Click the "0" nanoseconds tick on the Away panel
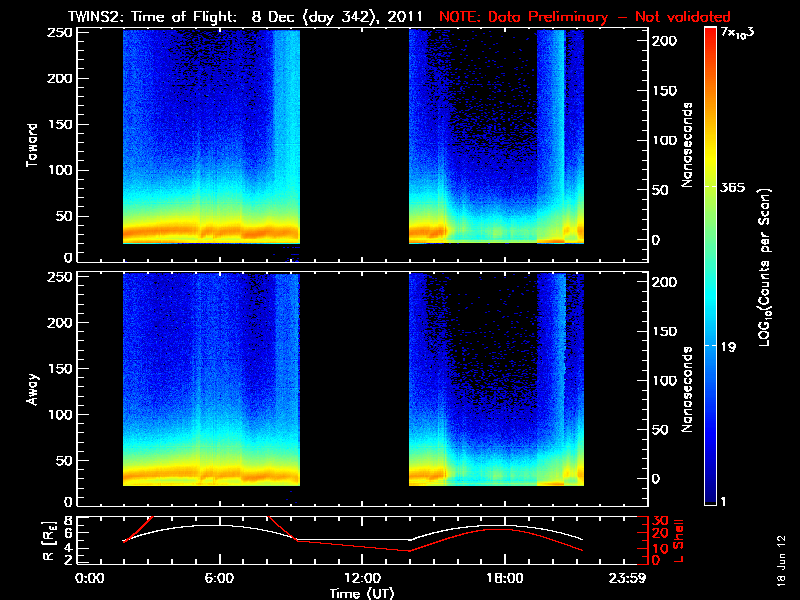800x600 pixels. [656, 479]
